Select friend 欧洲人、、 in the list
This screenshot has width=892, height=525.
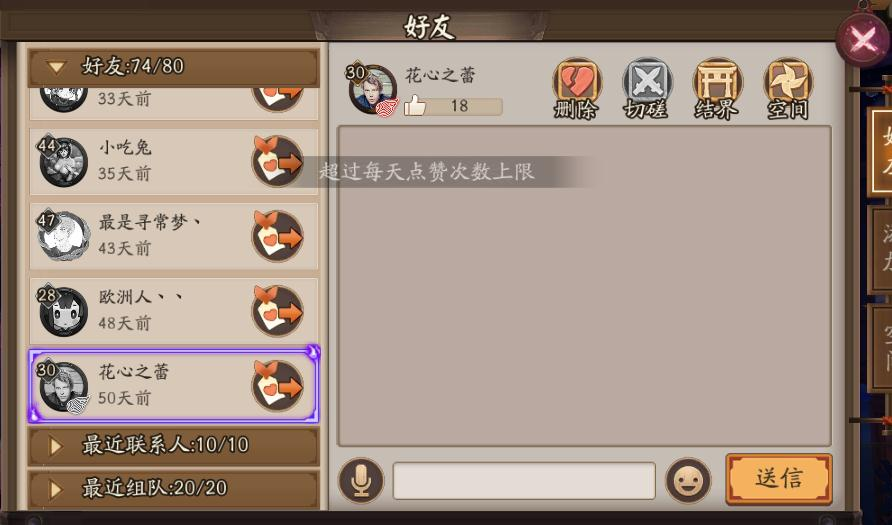(174, 311)
